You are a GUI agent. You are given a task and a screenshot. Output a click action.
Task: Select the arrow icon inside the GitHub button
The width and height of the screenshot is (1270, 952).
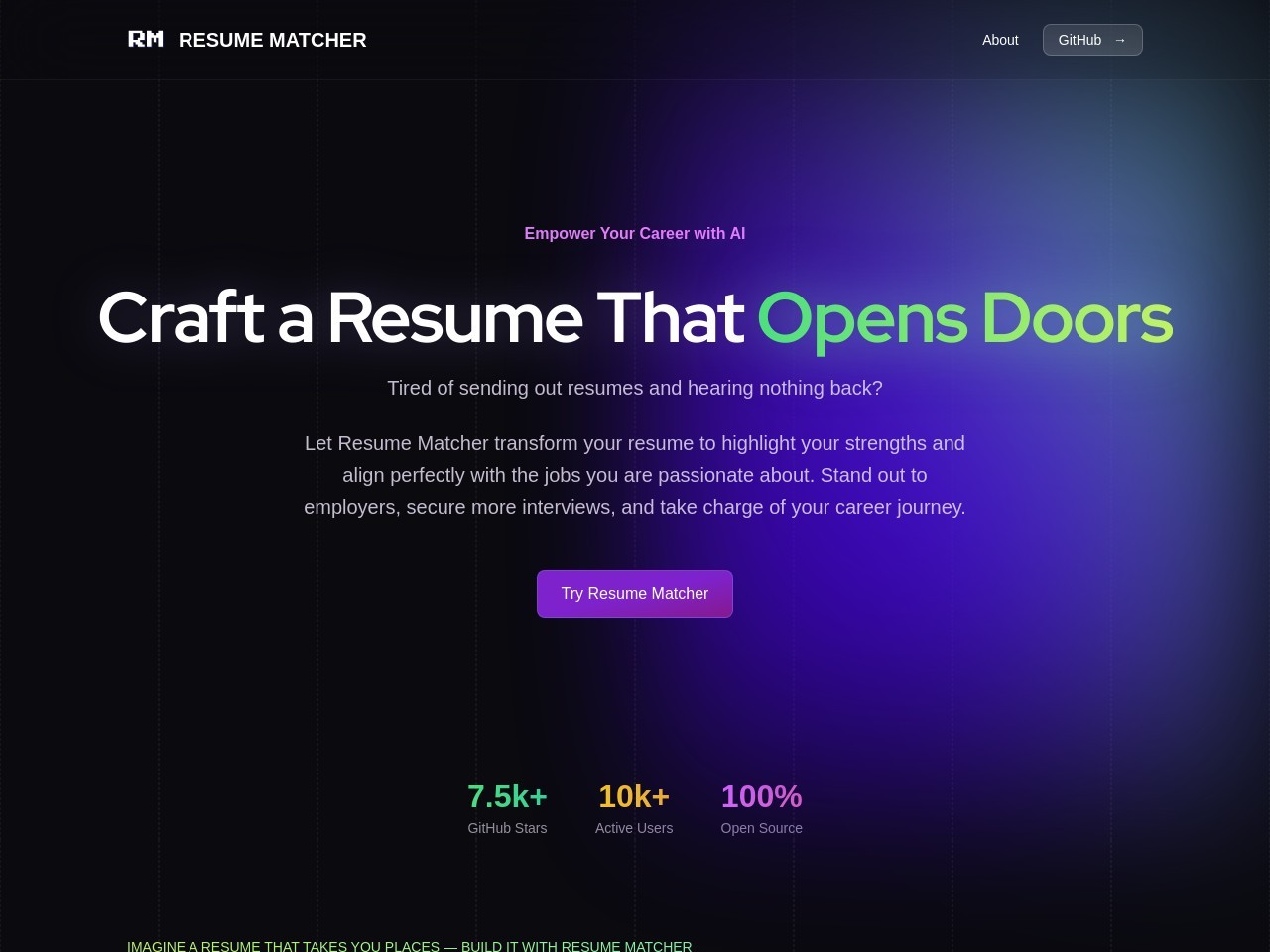[1119, 40]
